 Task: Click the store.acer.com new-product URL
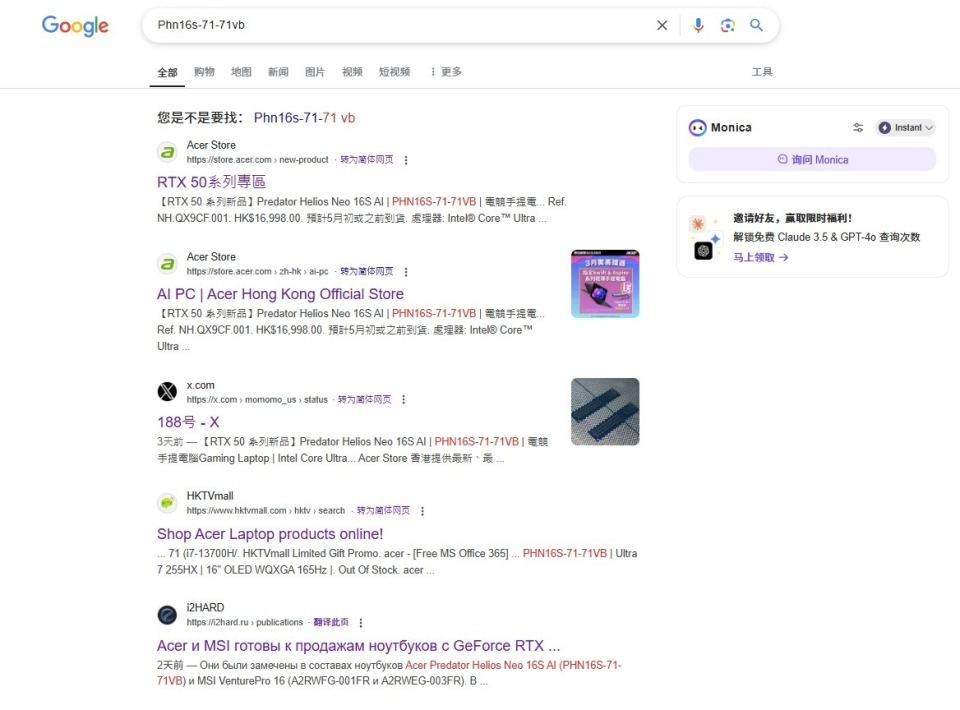pyautogui.click(x=257, y=160)
